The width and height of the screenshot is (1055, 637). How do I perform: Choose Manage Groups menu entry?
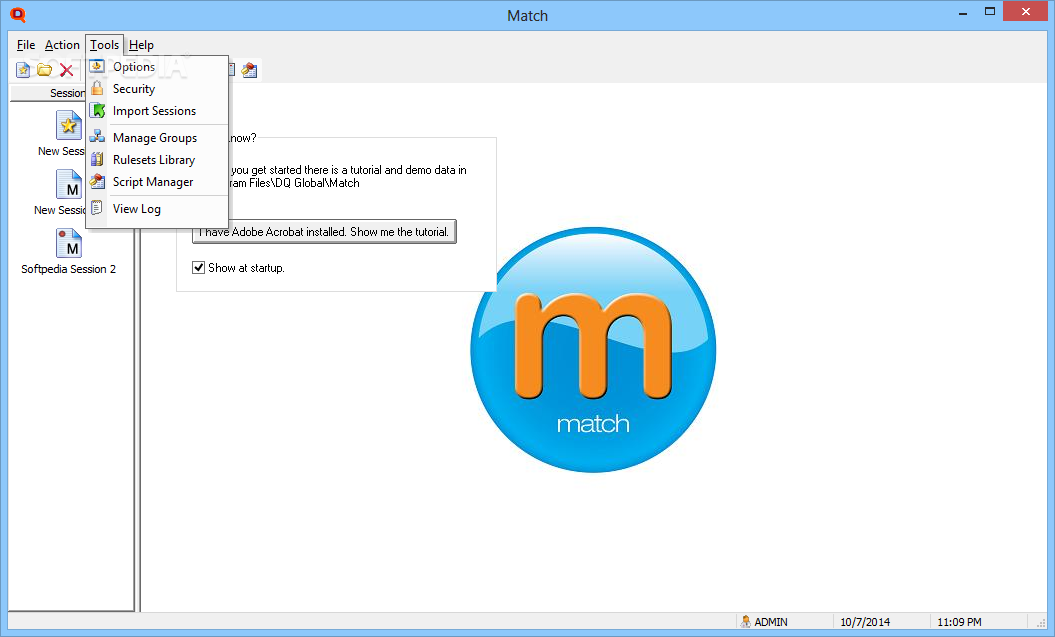coord(157,138)
